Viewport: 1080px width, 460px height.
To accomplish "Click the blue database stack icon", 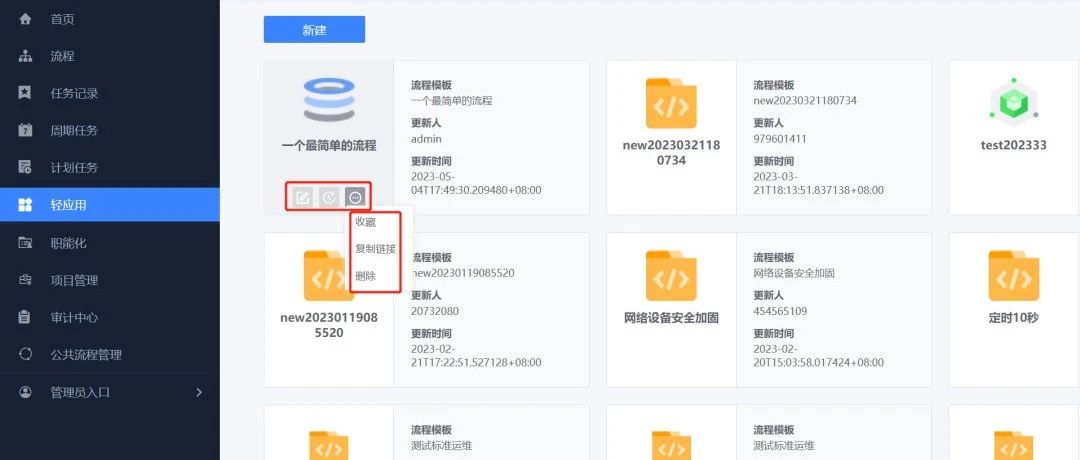I will (x=329, y=99).
